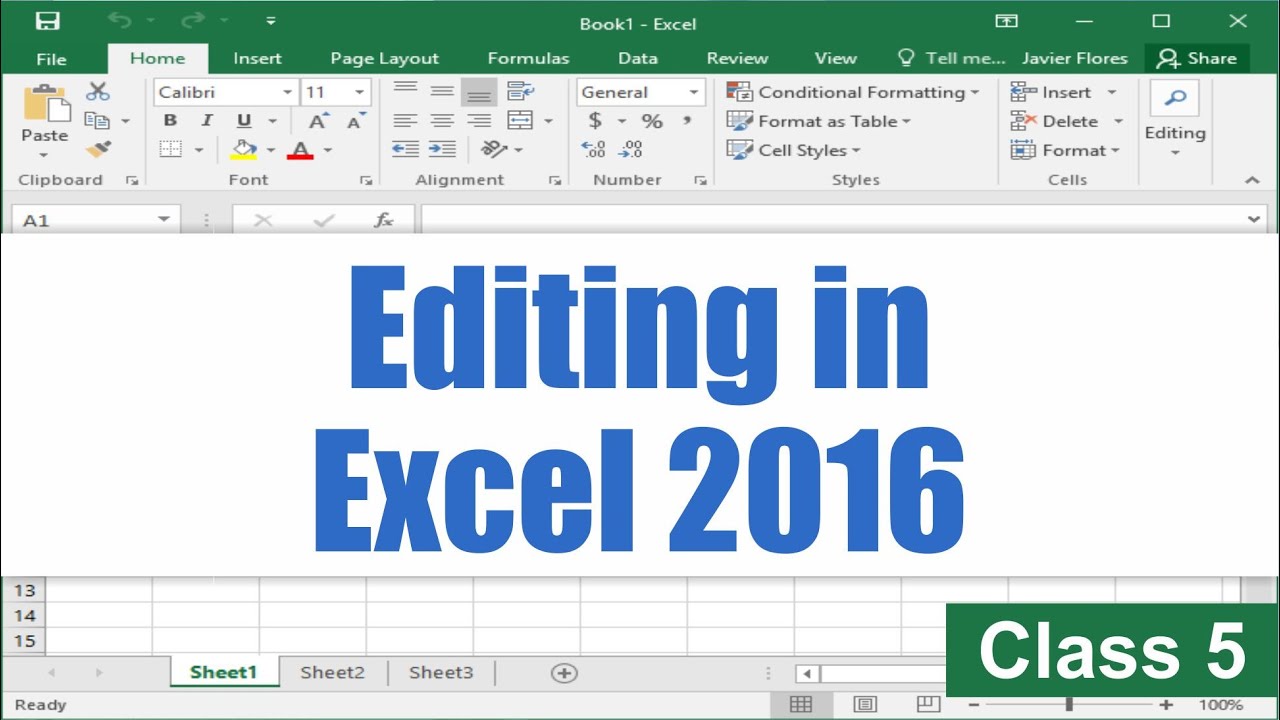Click the Orientation icon
This screenshot has height=720, width=1280.
click(494, 149)
